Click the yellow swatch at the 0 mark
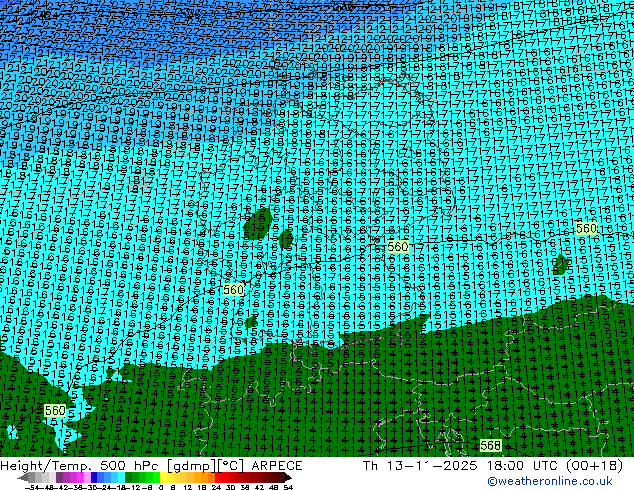 coord(163,477)
